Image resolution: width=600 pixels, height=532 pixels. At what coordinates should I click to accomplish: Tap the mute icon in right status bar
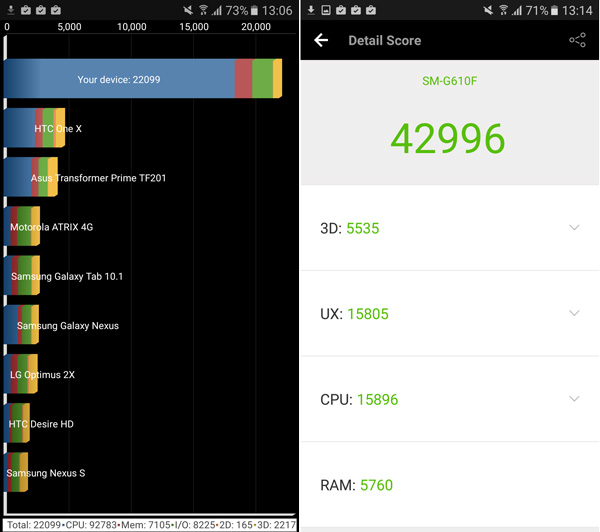click(488, 10)
